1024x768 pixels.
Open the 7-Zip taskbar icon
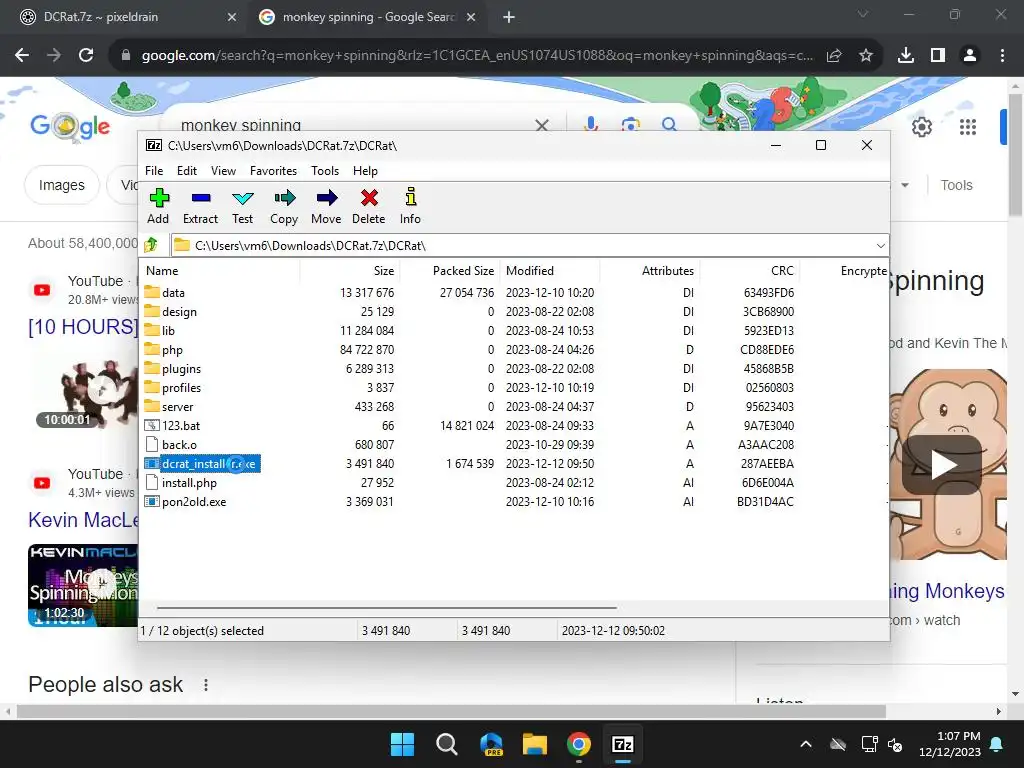(622, 744)
